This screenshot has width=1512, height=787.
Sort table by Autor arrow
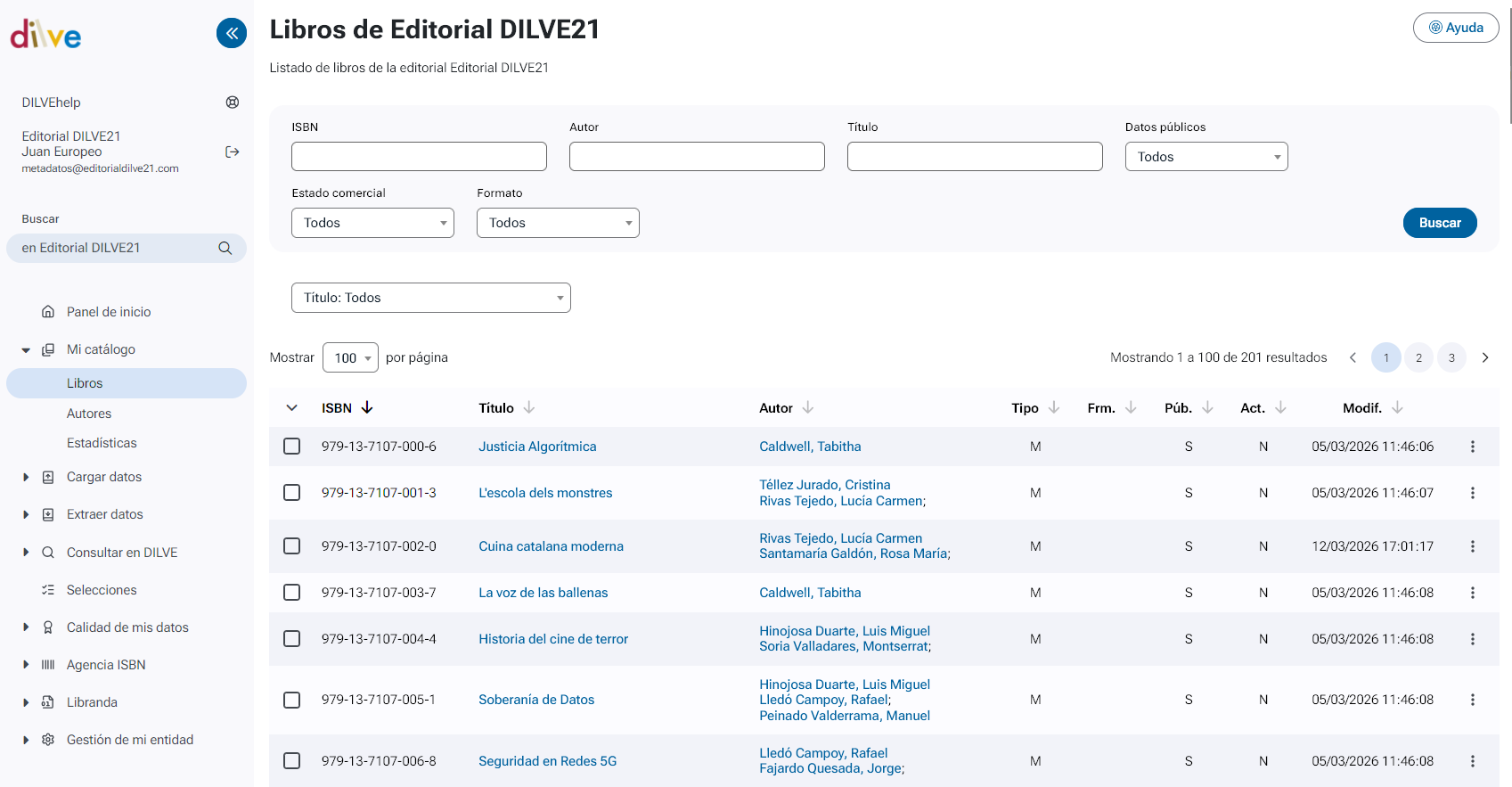808,407
